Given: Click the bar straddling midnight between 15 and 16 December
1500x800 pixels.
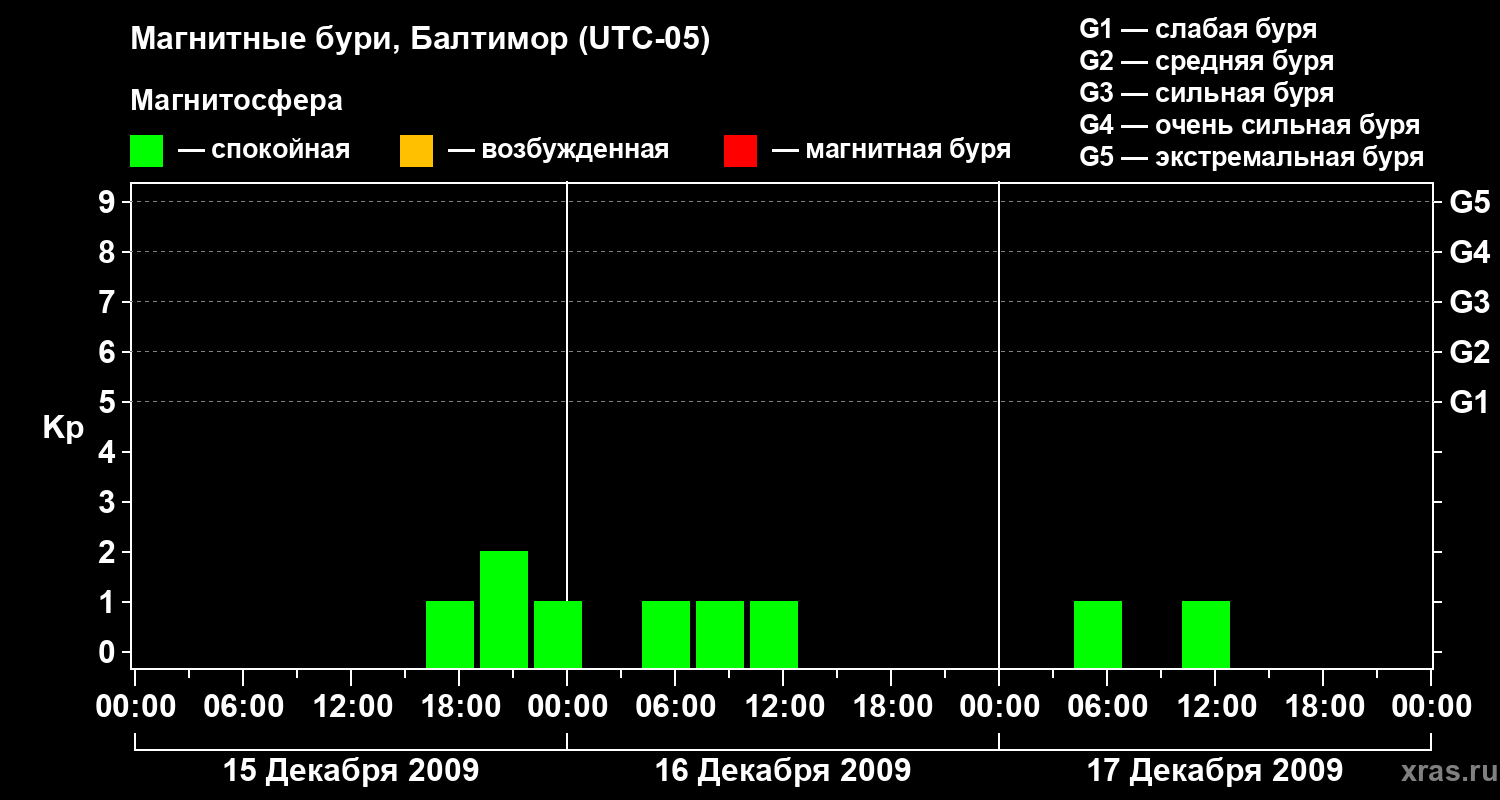Looking at the screenshot, I should point(558,634).
